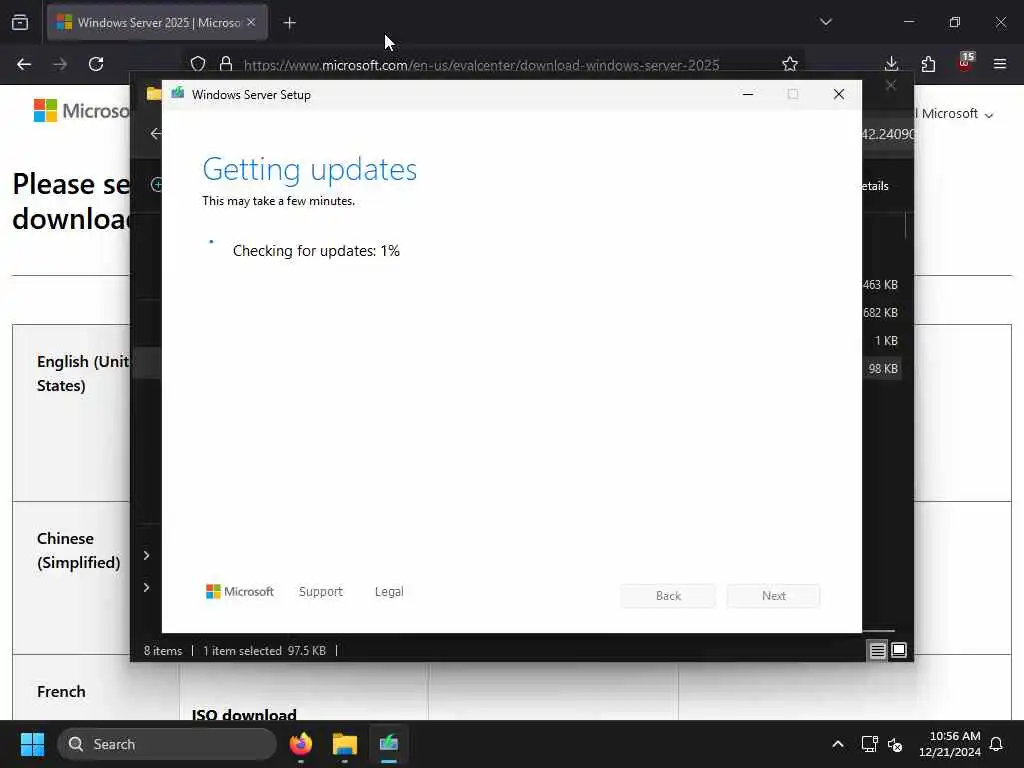
Task: Click the 98 KB file size entry
Action: pyautogui.click(x=883, y=369)
